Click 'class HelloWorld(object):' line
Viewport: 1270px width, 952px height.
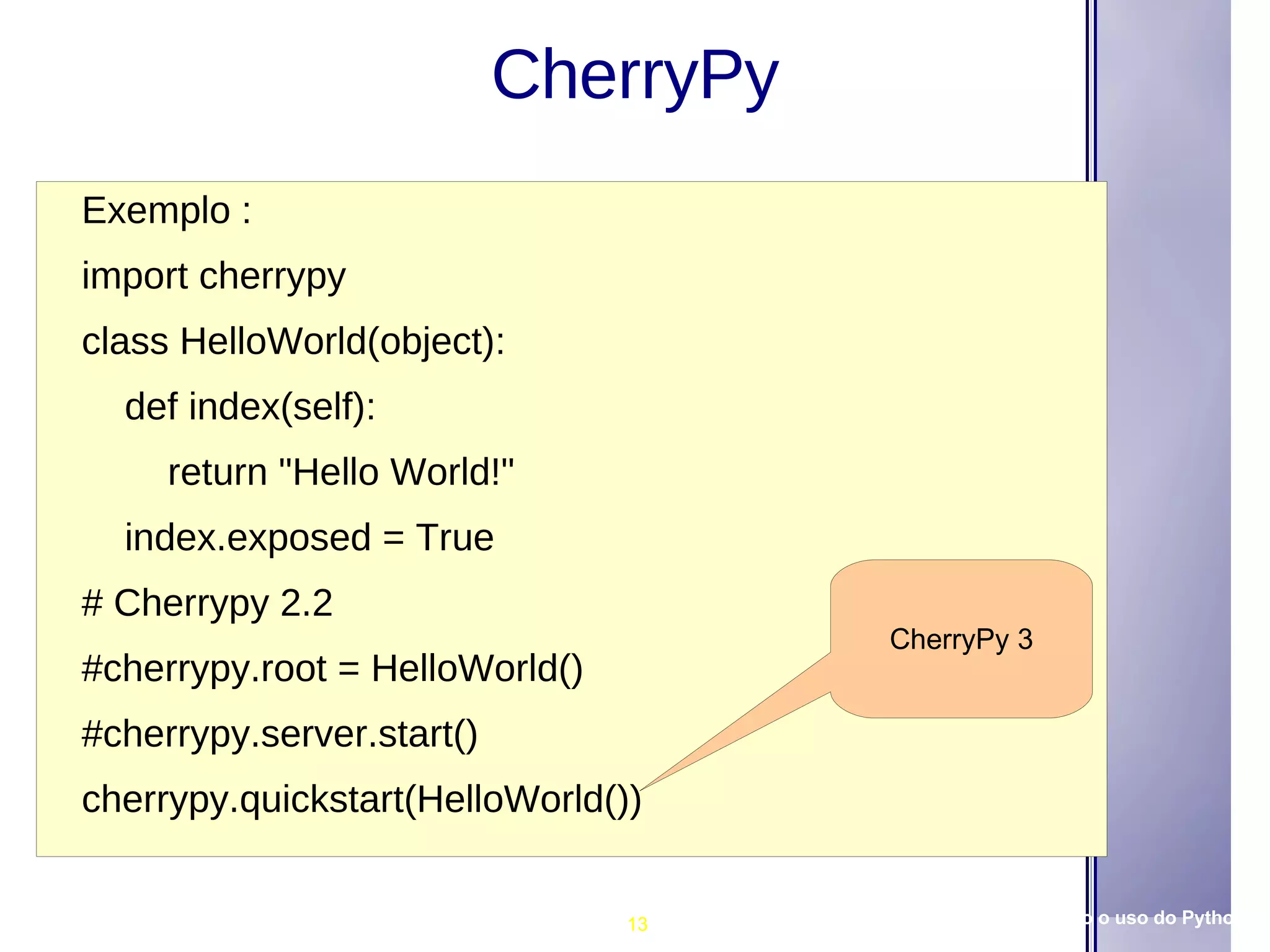click(293, 342)
